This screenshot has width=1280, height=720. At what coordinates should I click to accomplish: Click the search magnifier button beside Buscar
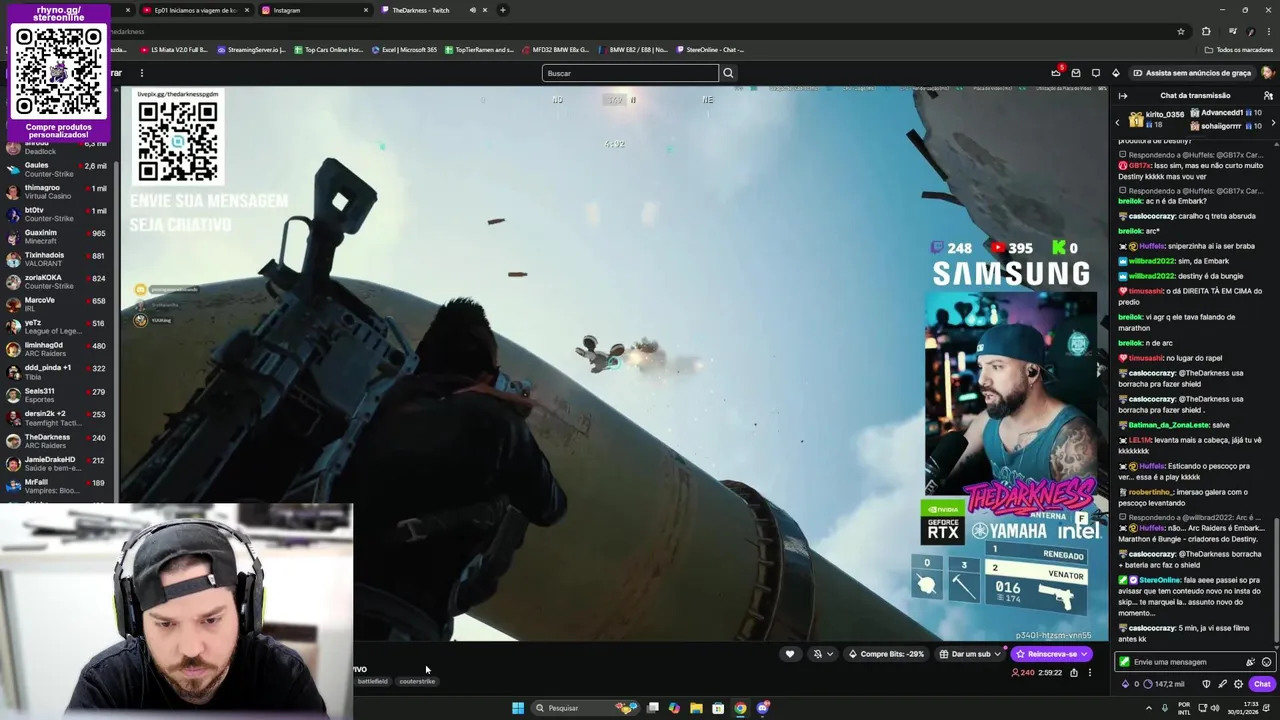pyautogui.click(x=728, y=73)
